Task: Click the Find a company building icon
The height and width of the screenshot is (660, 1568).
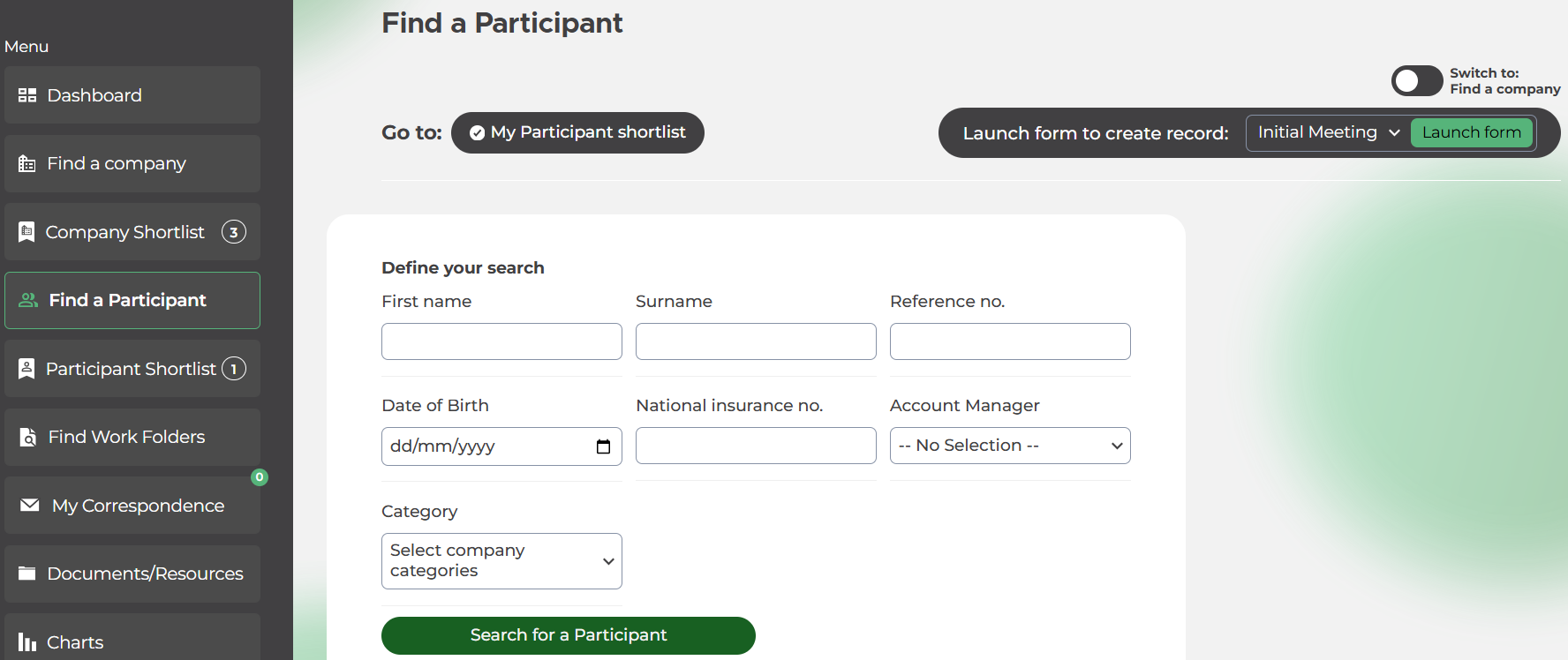Action: (27, 164)
